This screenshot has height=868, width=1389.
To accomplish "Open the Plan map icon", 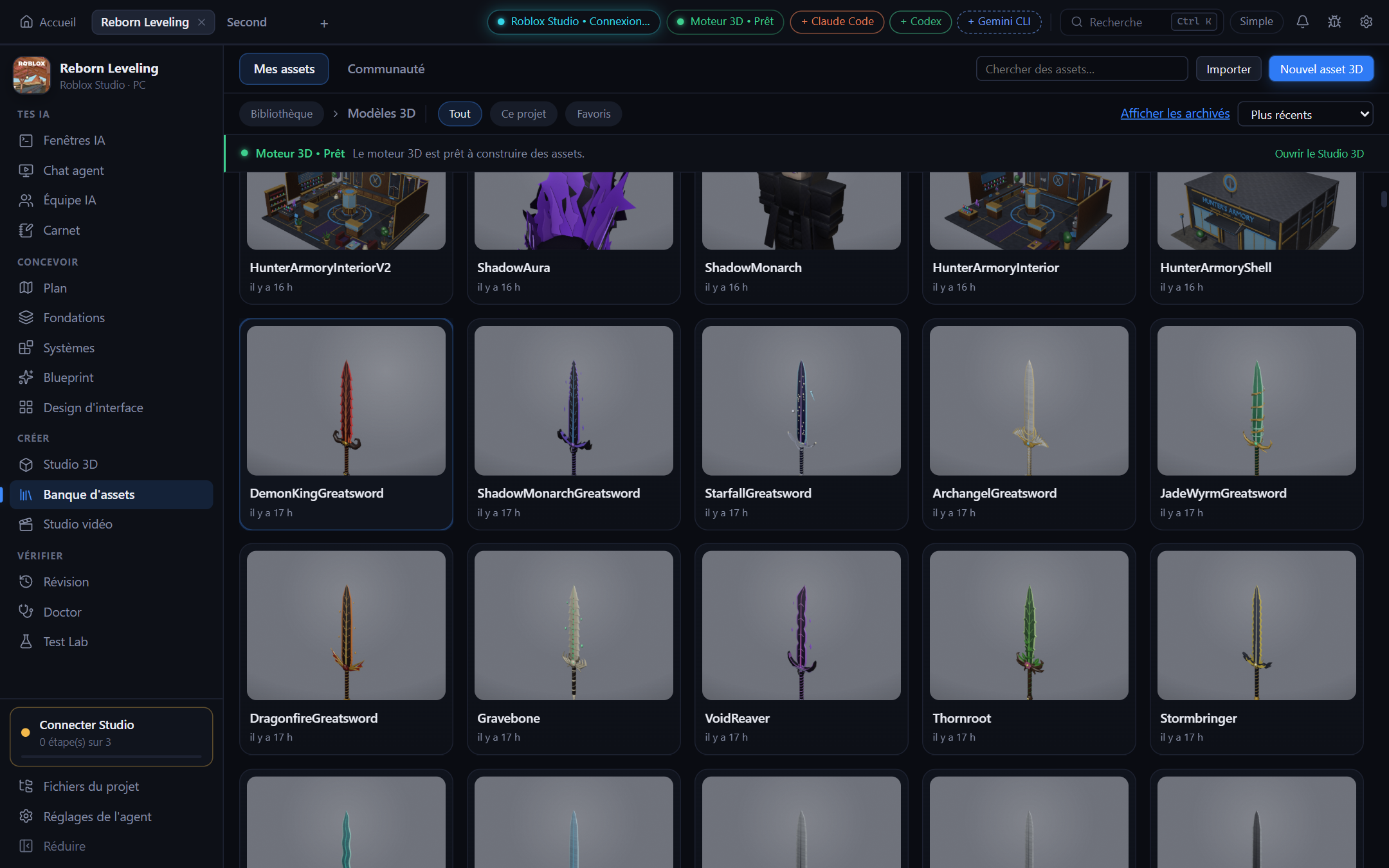I will 26,288.
